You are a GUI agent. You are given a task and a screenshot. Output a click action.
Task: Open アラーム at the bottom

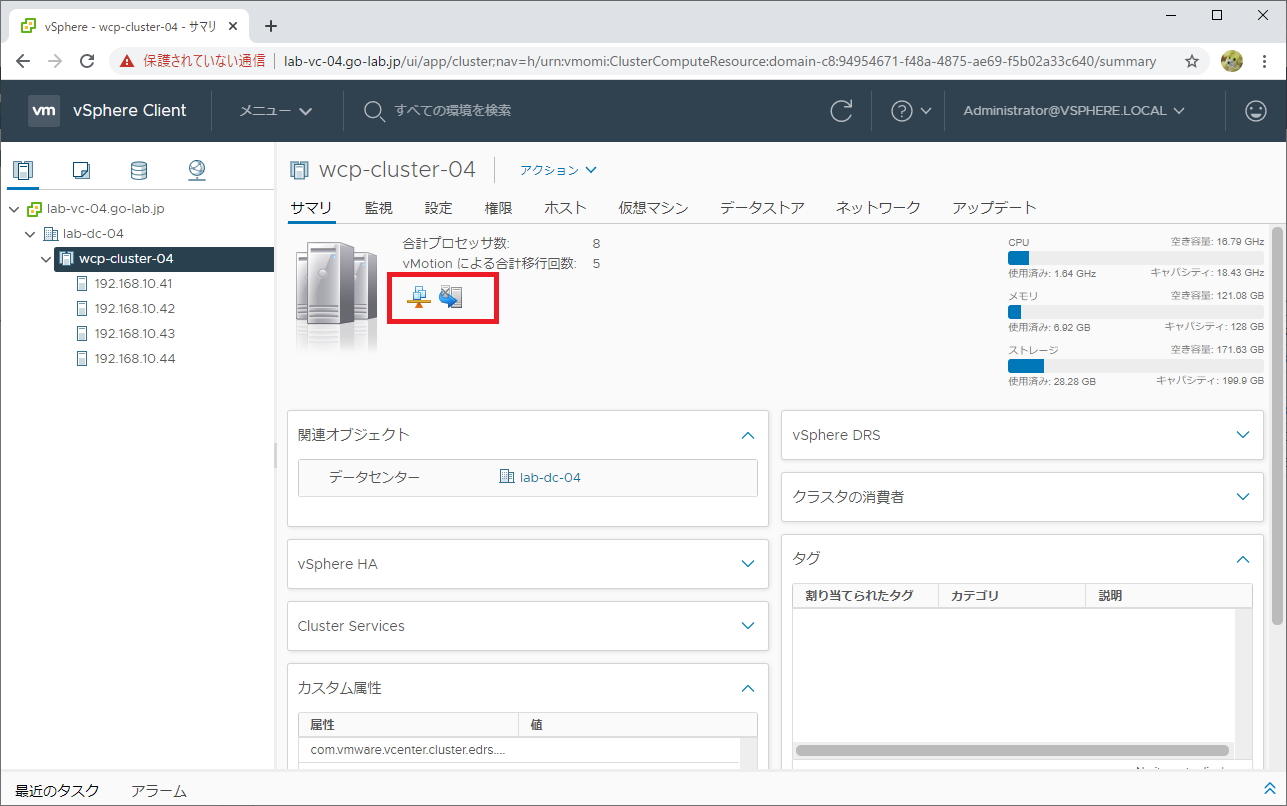(x=158, y=790)
